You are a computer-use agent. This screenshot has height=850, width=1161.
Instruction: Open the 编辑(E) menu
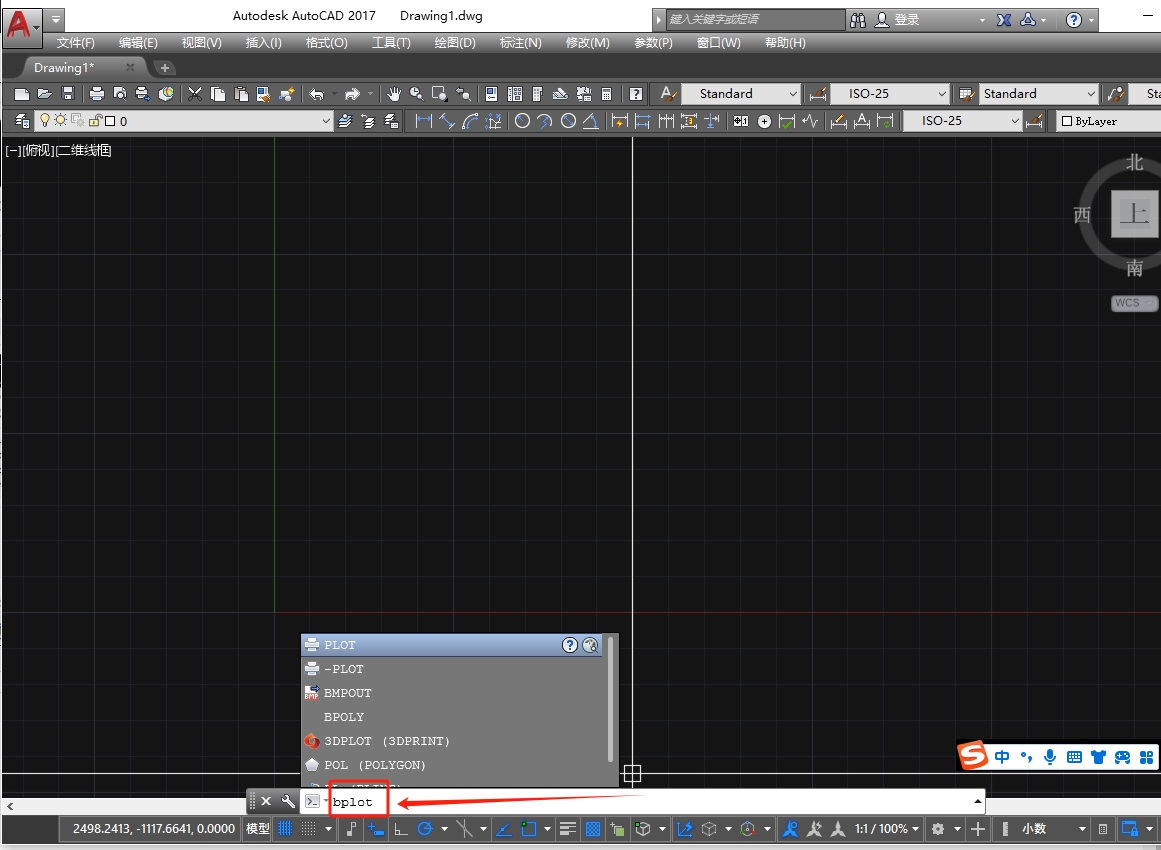tap(138, 43)
